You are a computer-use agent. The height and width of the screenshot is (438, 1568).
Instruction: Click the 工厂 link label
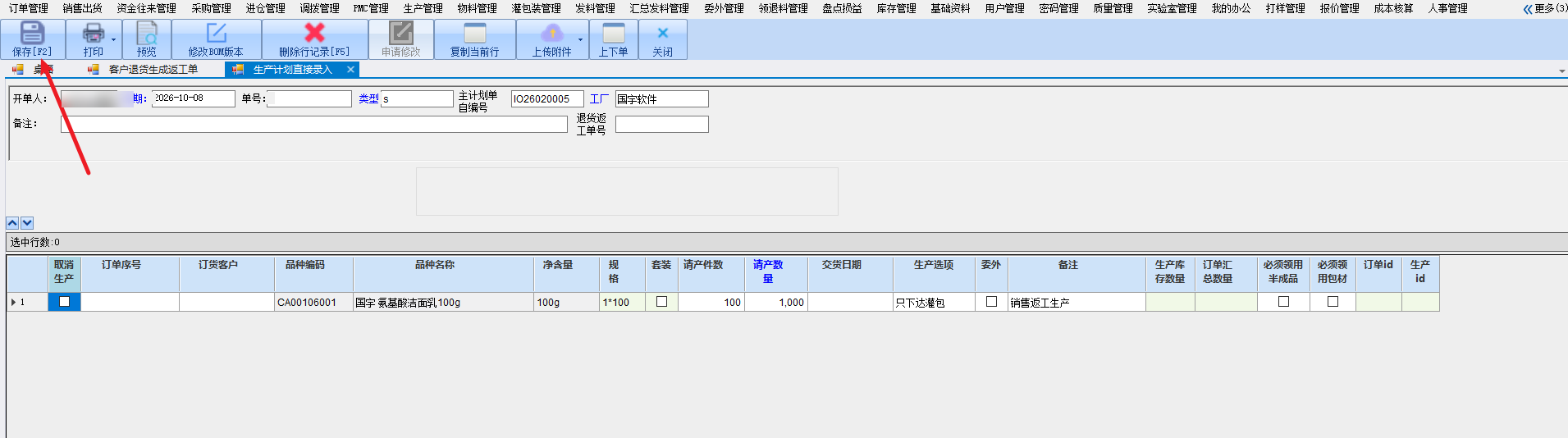tap(599, 98)
